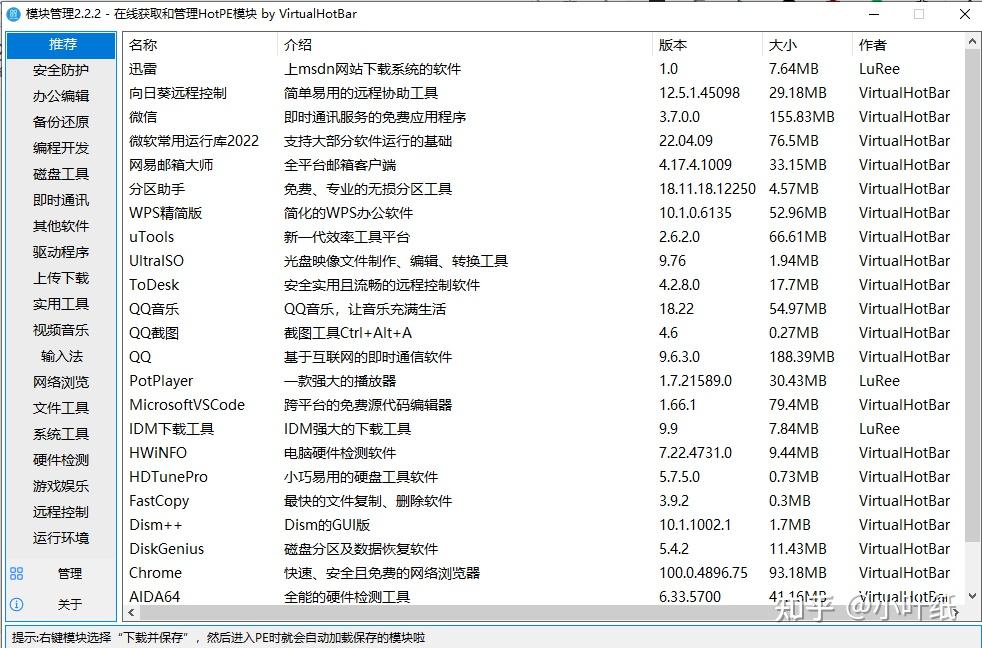Open the 磁盘工具 category
Viewport: 982px width, 648px height.
62,174
